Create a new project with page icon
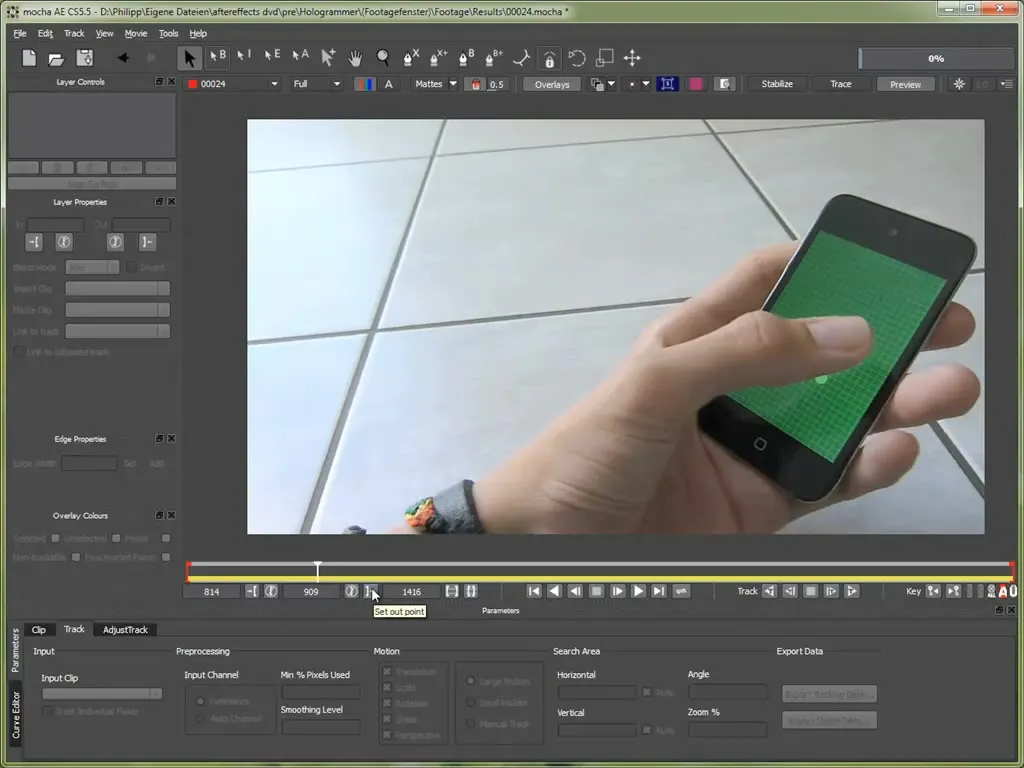The height and width of the screenshot is (768, 1024). [29, 58]
